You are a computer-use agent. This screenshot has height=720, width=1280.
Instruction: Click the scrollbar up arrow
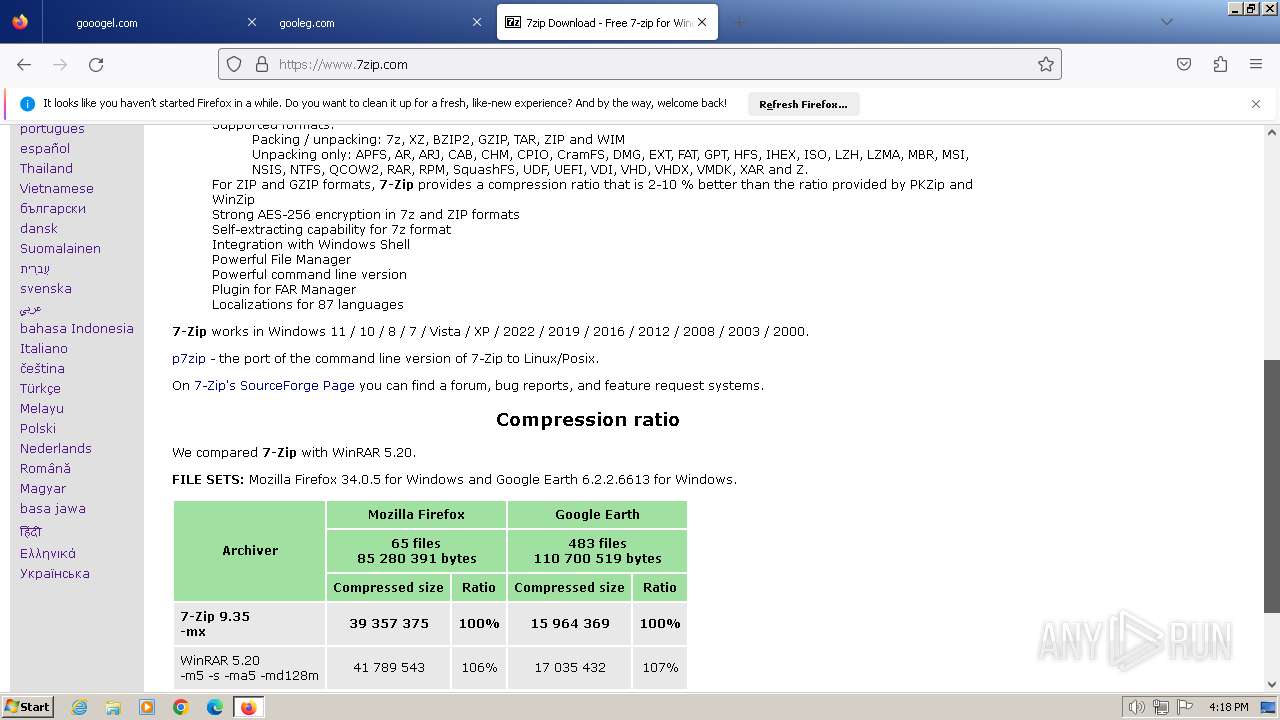coord(1272,131)
